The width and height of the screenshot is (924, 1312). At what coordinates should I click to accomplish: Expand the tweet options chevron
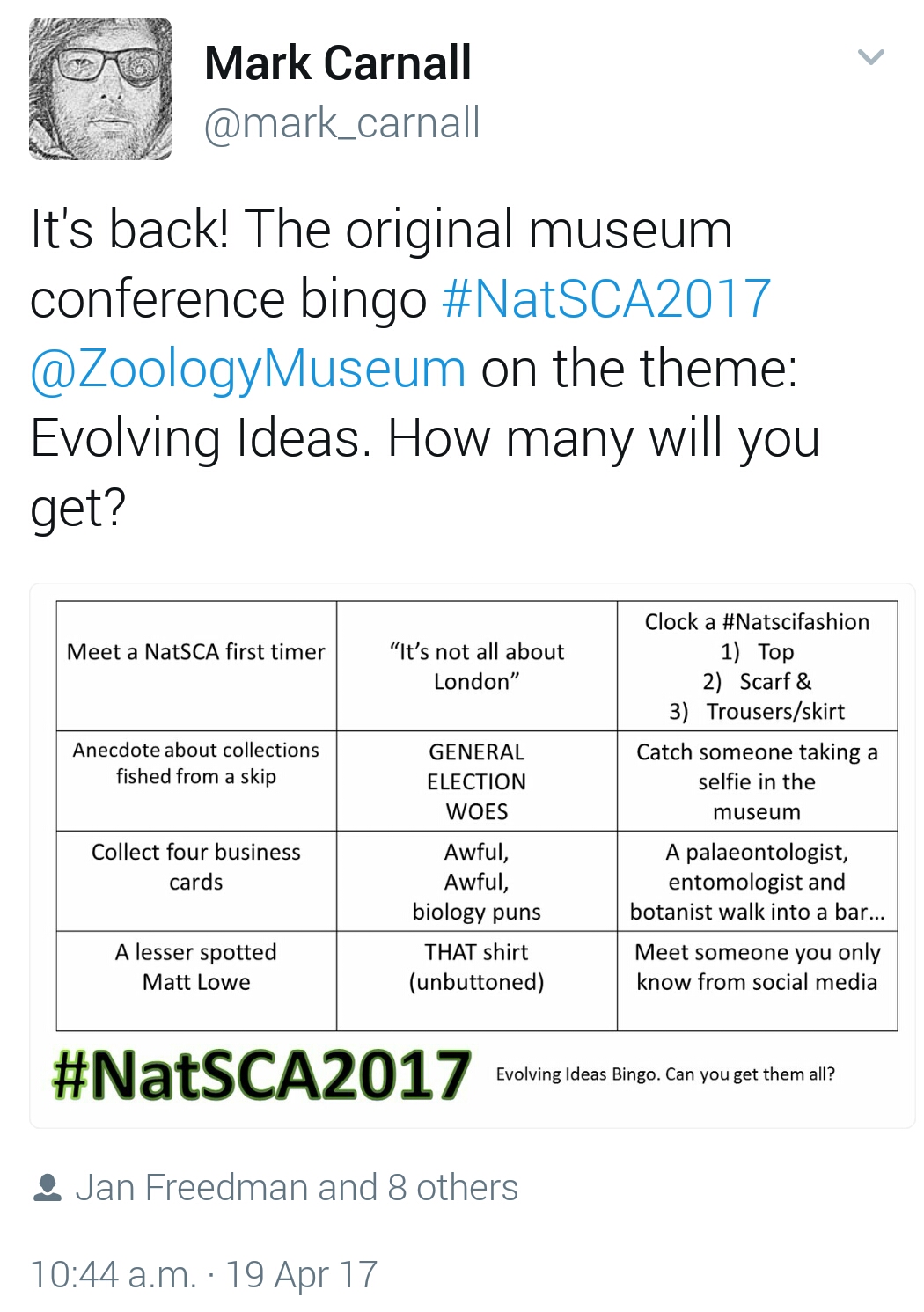pyautogui.click(x=870, y=58)
